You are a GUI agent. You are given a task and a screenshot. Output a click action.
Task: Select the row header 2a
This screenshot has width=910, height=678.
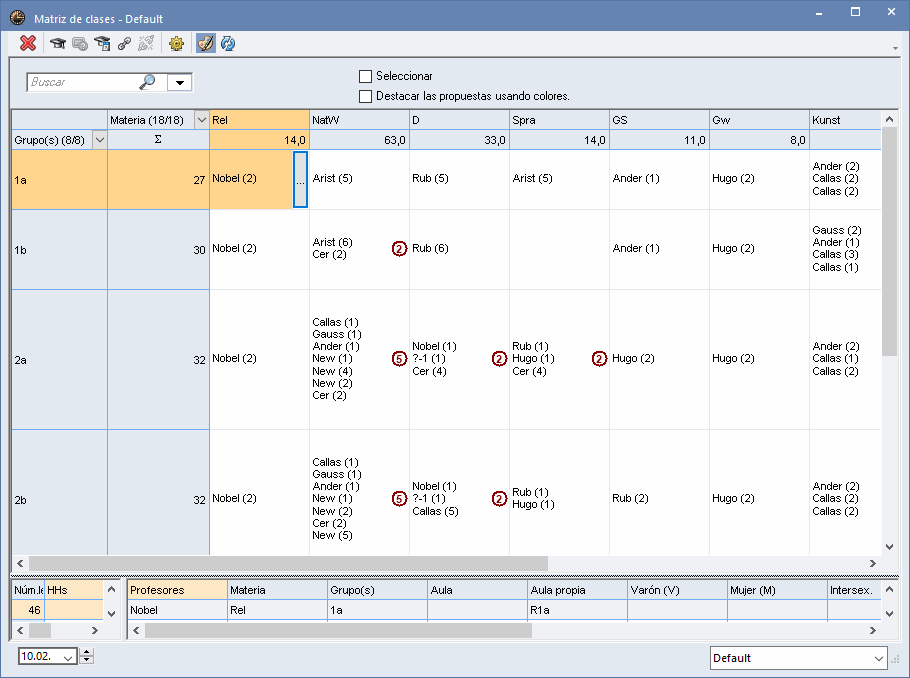(x=59, y=360)
